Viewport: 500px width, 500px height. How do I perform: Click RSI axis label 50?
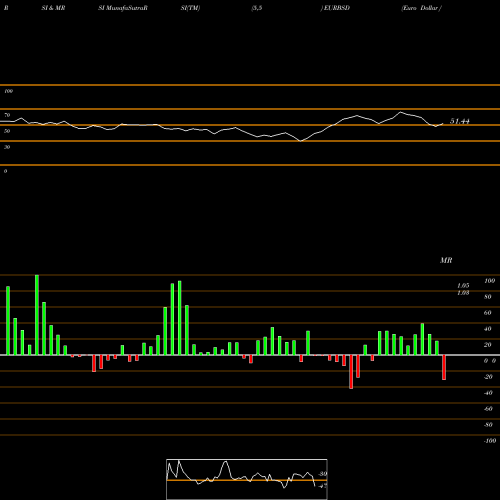7,131
